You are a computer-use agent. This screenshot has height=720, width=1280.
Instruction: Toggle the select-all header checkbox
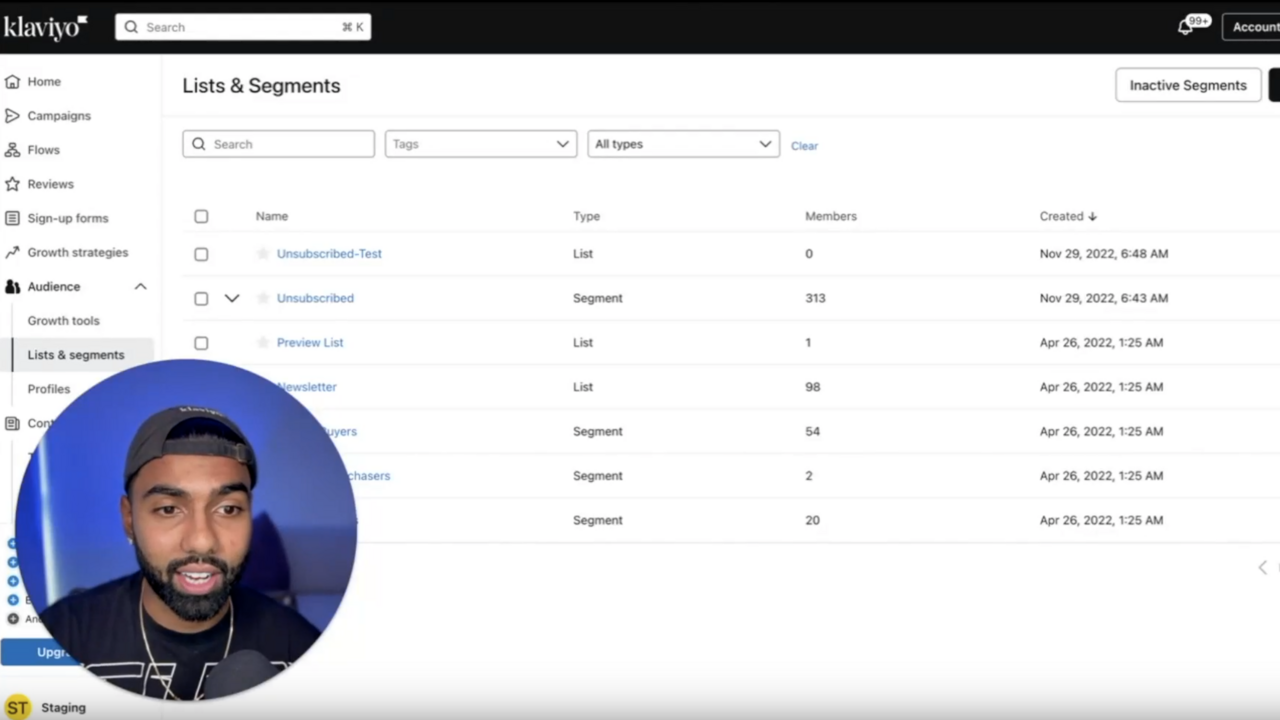tap(201, 216)
